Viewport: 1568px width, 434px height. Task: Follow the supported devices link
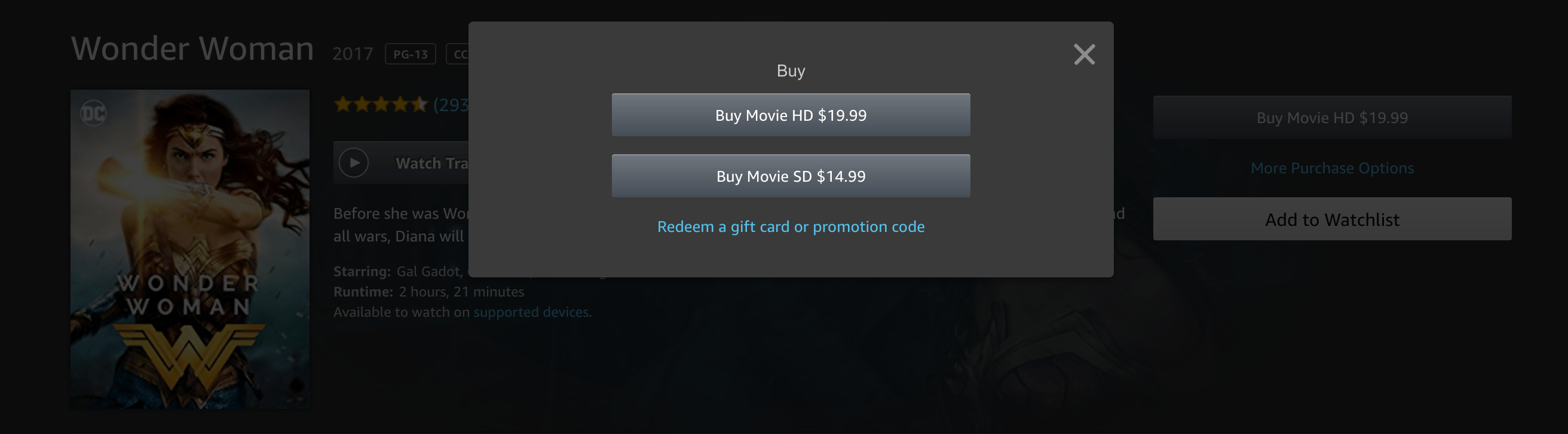pyautogui.click(x=531, y=312)
